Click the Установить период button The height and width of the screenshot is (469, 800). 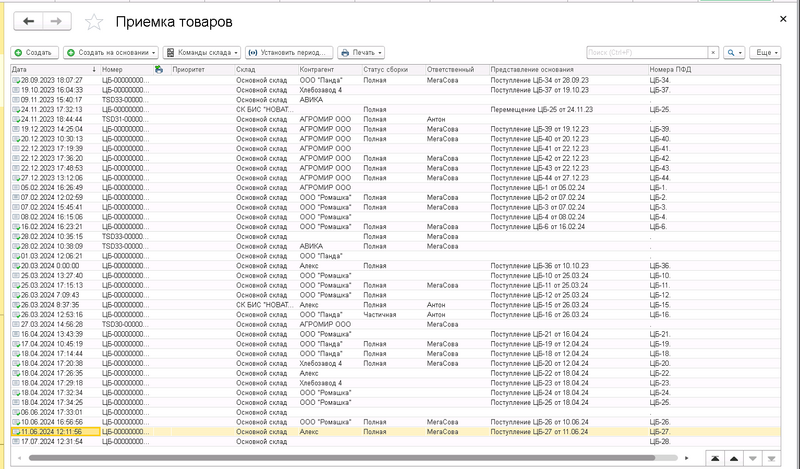pos(288,52)
